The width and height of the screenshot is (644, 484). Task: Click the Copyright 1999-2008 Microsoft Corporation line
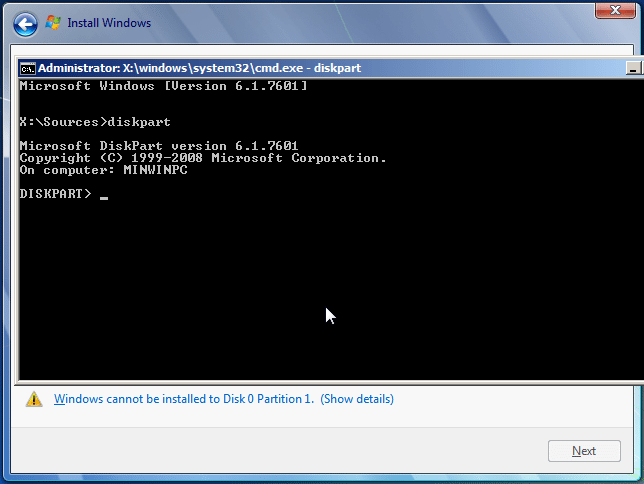click(x=203, y=158)
